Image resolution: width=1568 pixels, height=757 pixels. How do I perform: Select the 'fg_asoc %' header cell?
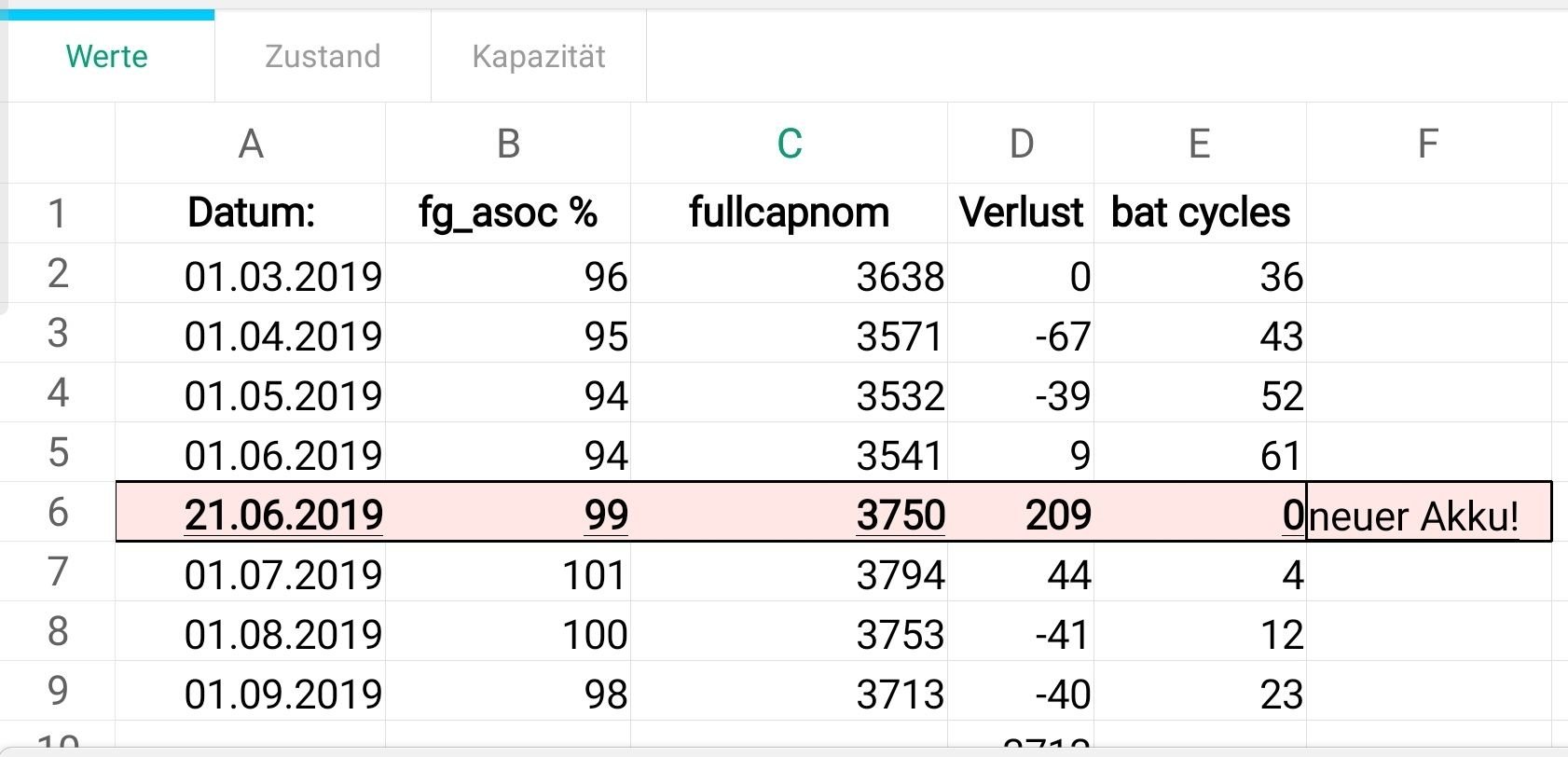pyautogui.click(x=508, y=213)
